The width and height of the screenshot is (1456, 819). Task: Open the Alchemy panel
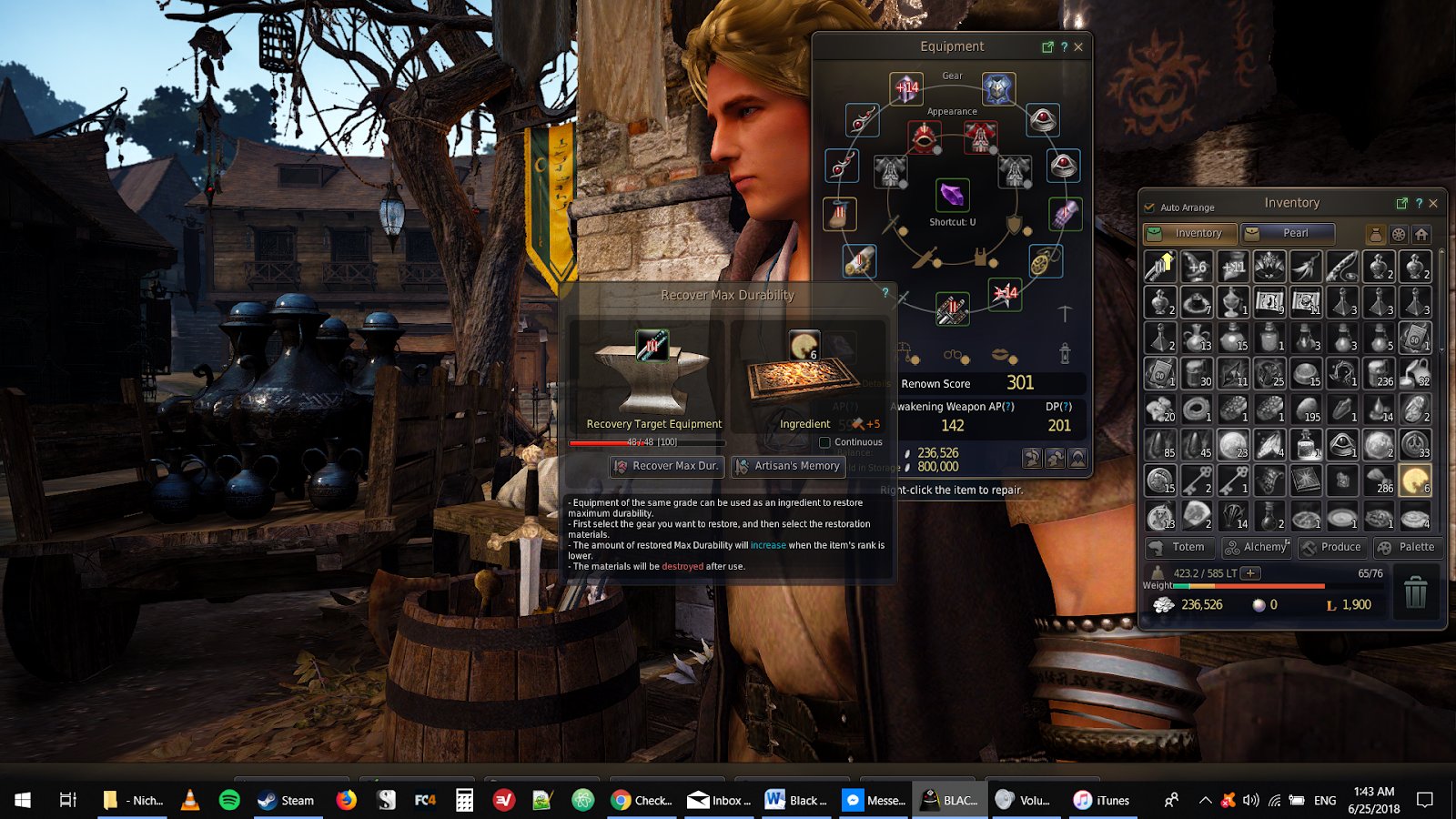[1257, 547]
